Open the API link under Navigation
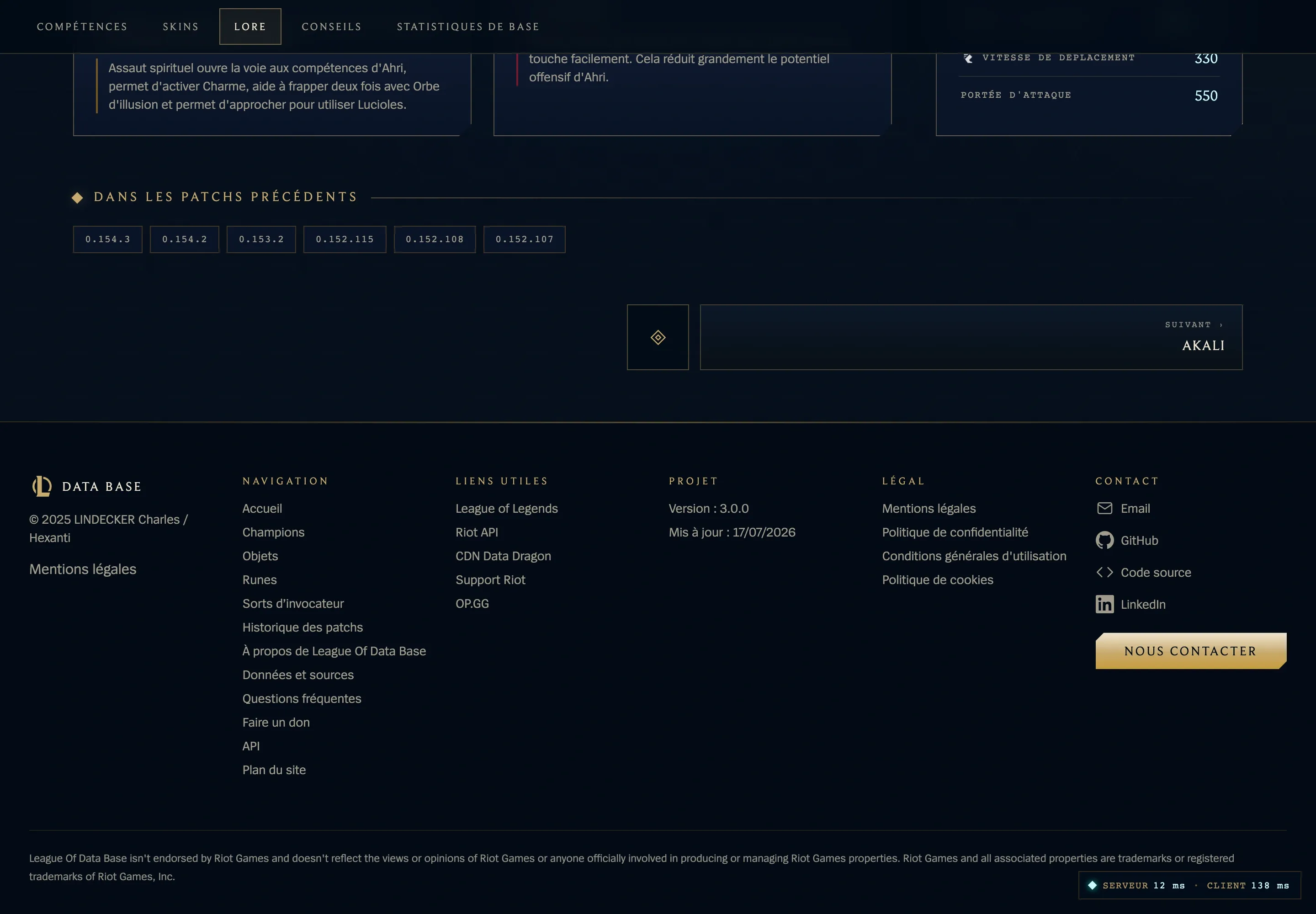Viewport: 1316px width, 914px height. tap(251, 746)
